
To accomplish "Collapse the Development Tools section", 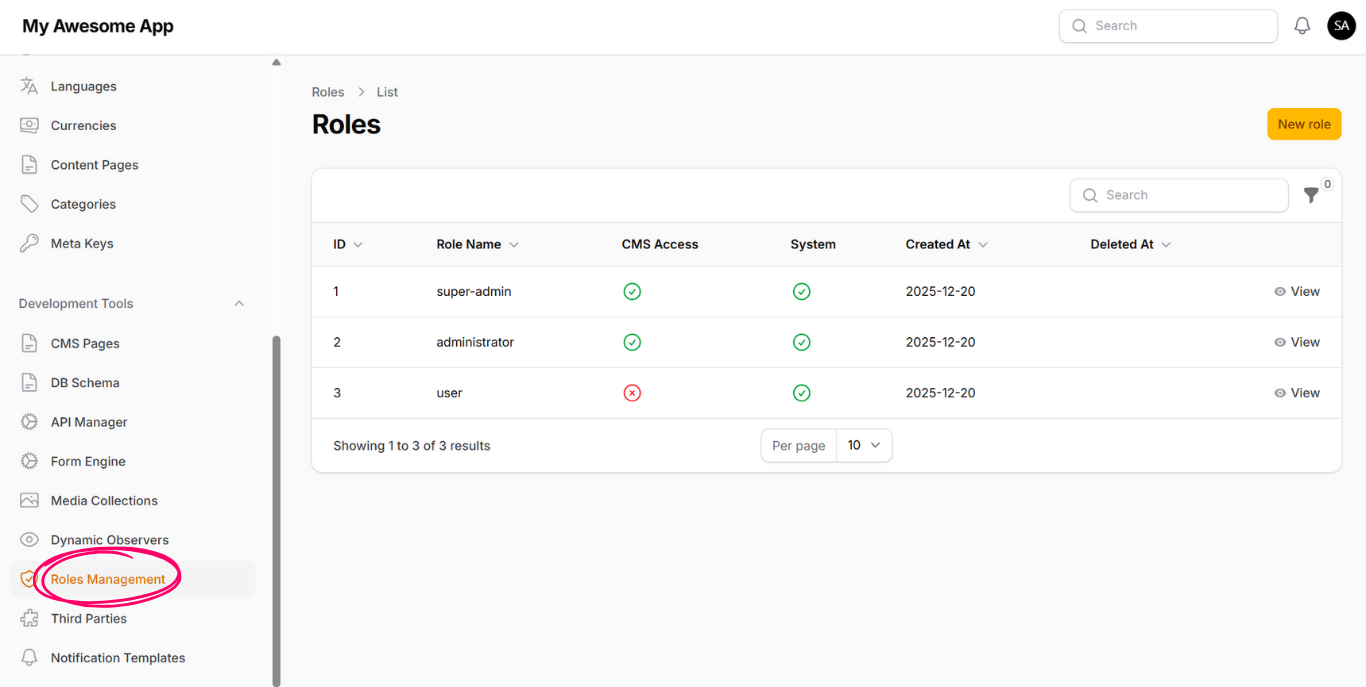I will (x=239, y=304).
